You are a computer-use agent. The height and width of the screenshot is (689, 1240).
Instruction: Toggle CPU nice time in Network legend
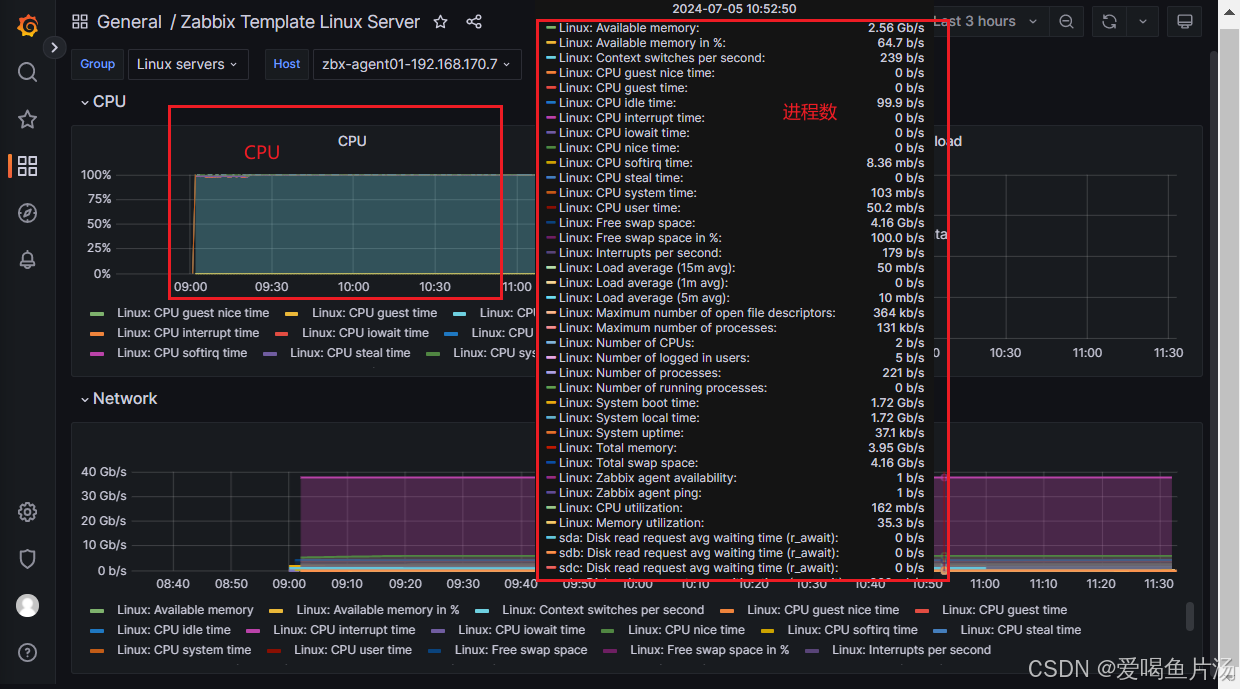(686, 630)
